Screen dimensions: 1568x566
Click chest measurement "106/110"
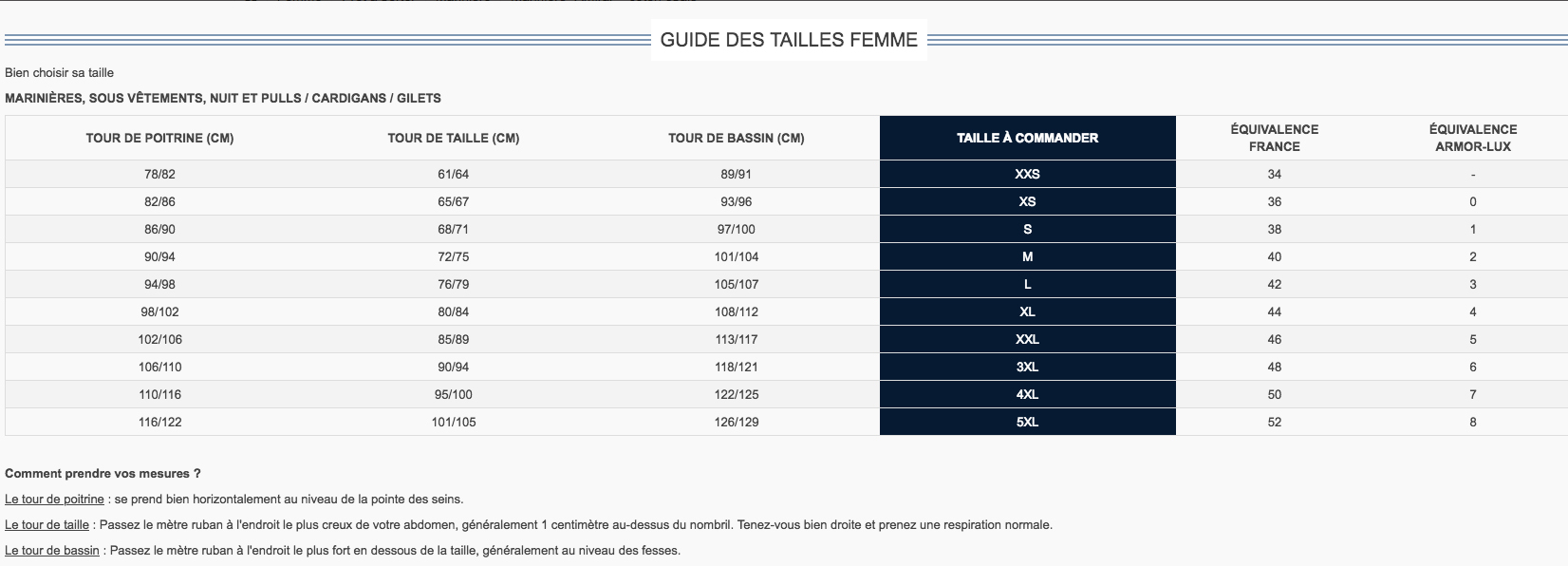(x=159, y=367)
